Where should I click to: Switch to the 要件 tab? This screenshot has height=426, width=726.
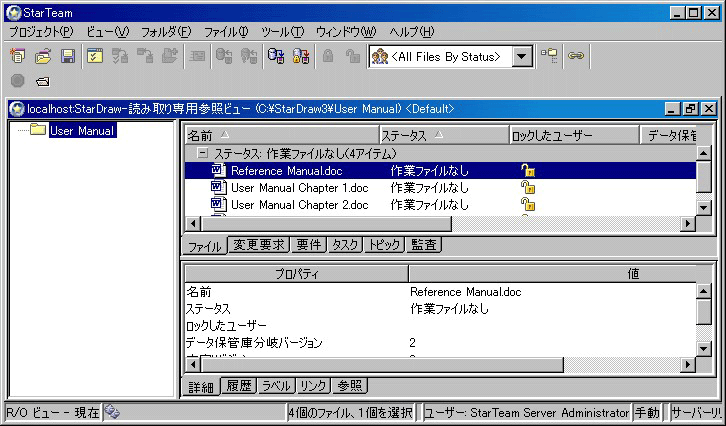pyautogui.click(x=309, y=245)
